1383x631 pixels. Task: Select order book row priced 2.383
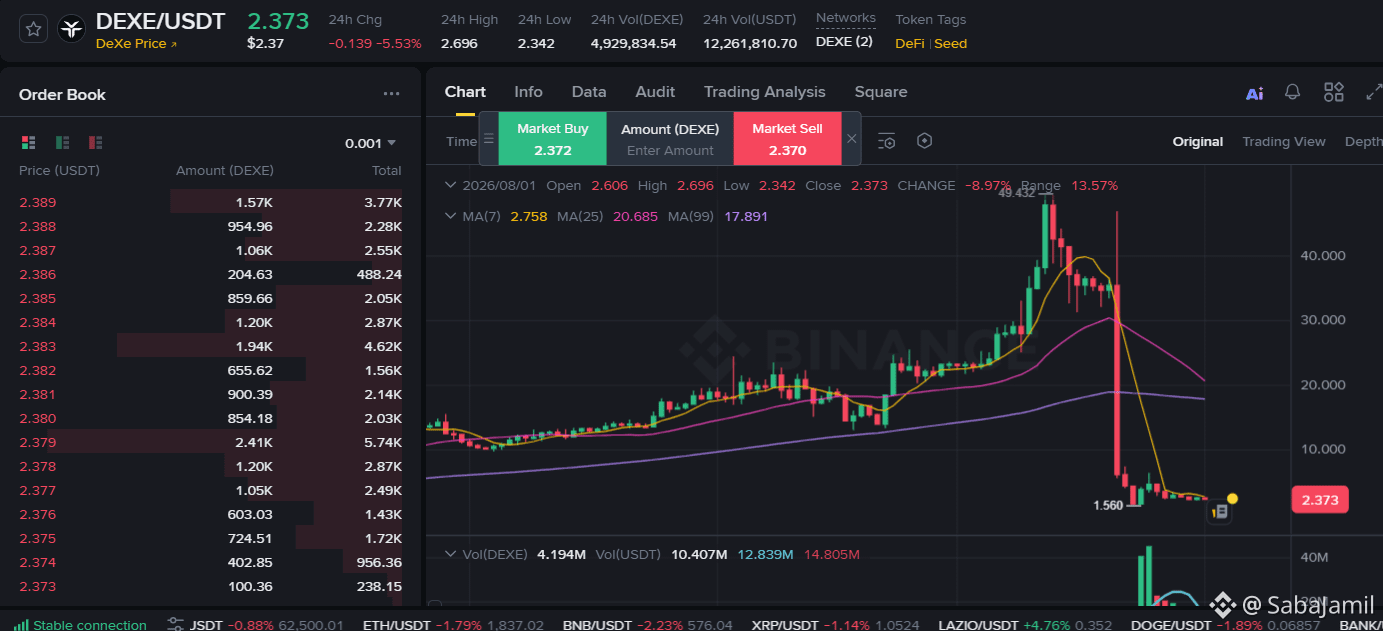[x=210, y=346]
